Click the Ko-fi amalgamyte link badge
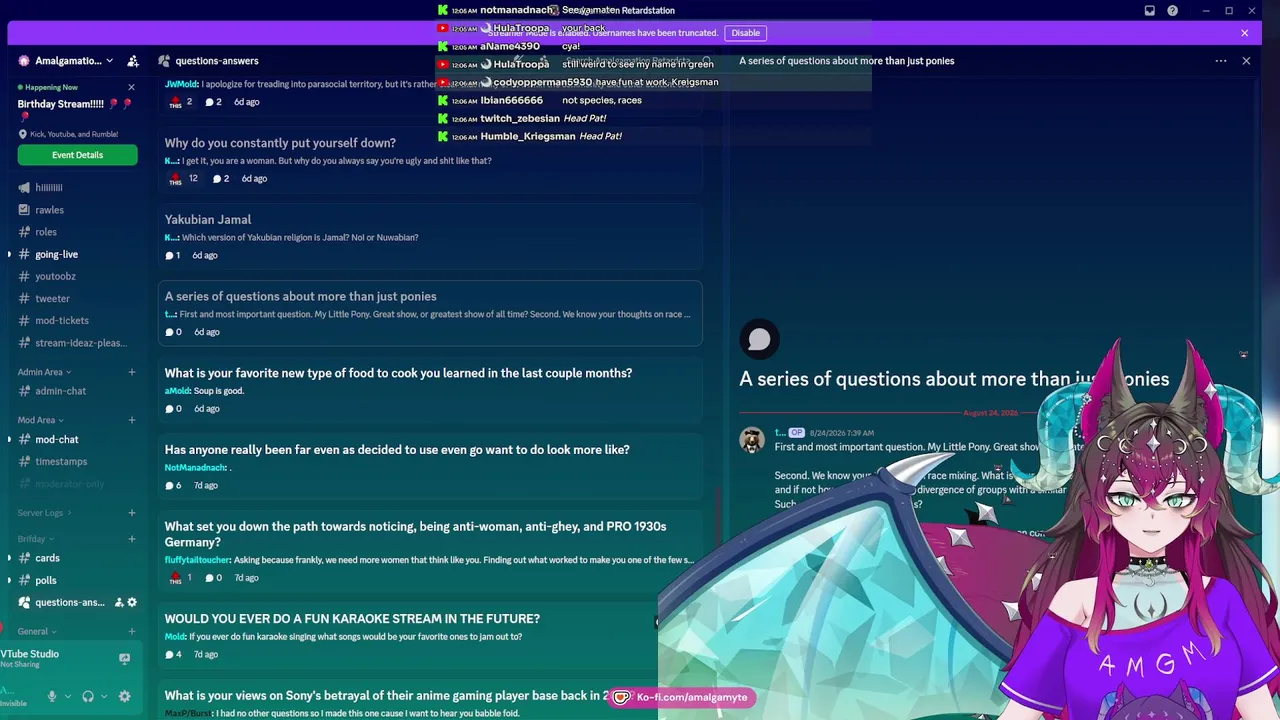Screen dimensions: 1280x720 pyautogui.click(x=683, y=697)
